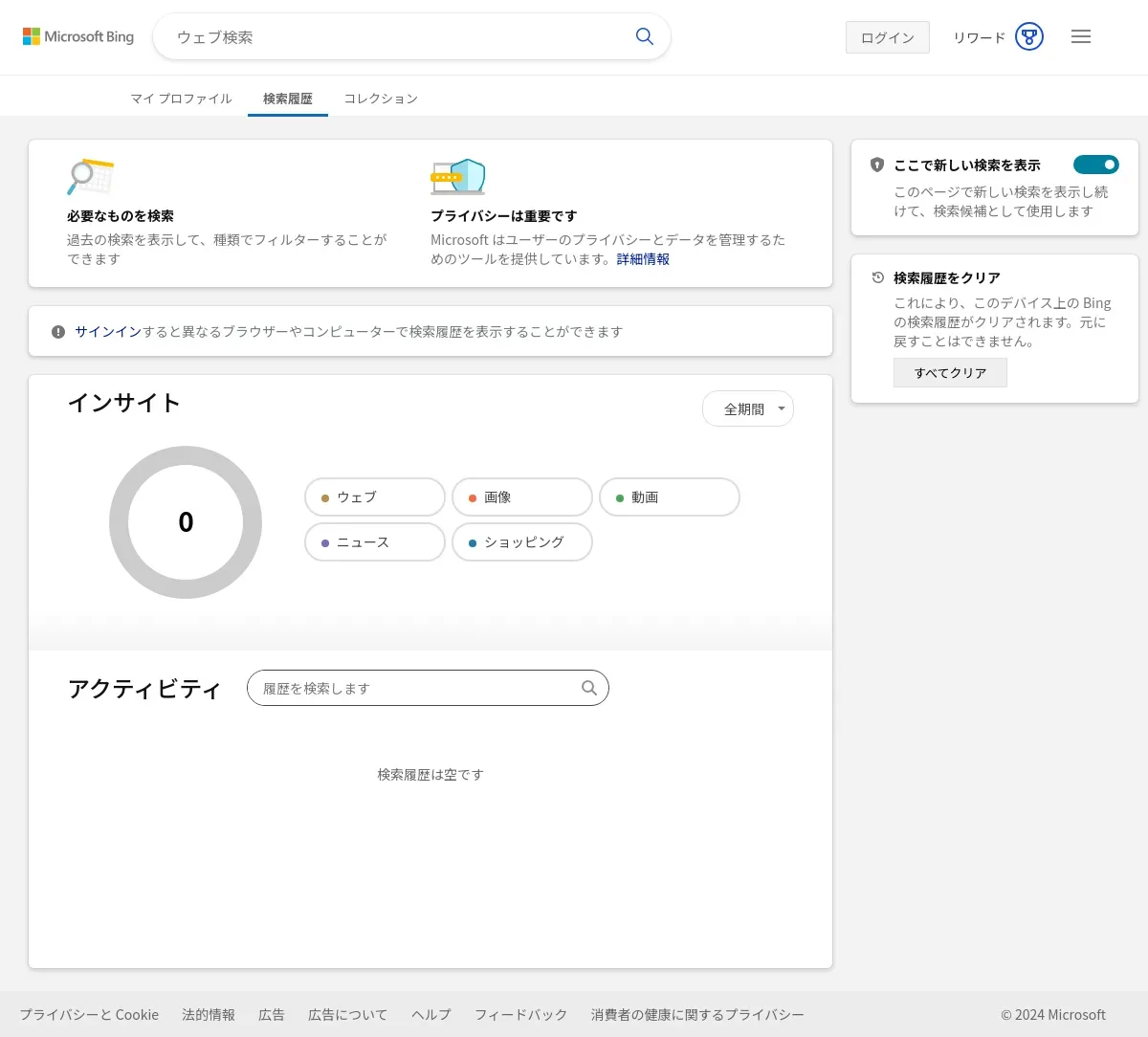Expand the 全期間 period dropdown
Screen dimensions: 1148x1037
[748, 408]
